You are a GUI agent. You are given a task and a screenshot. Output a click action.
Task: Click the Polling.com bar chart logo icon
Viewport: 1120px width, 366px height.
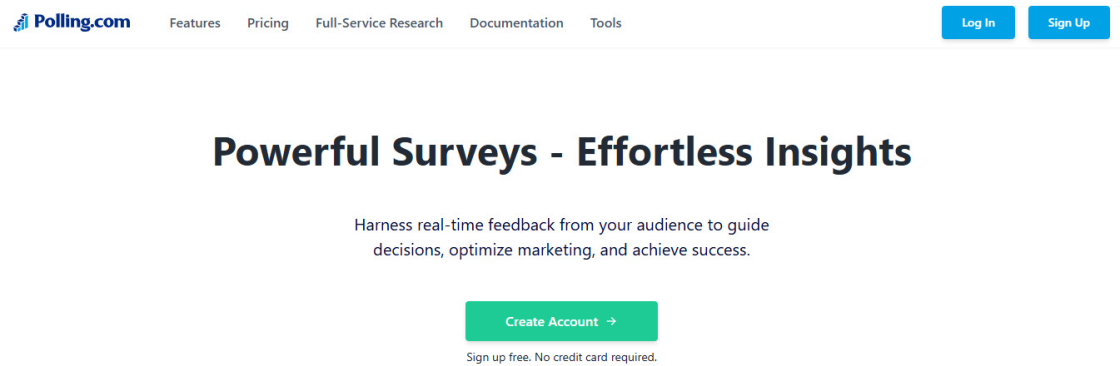pyautogui.click(x=21, y=22)
